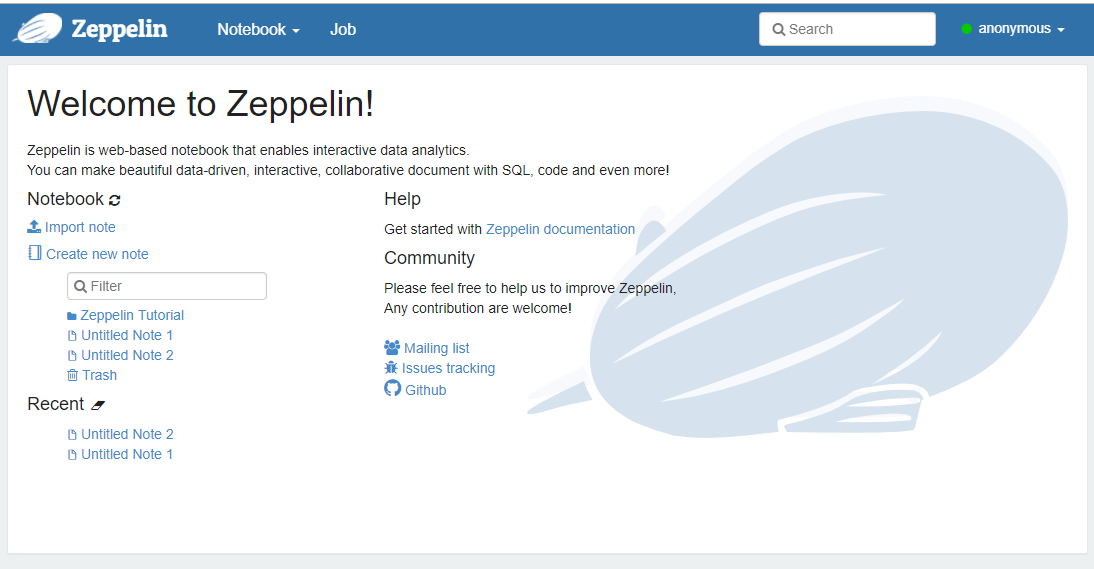
Task: Click the GitHub octocat icon
Action: coord(393,388)
